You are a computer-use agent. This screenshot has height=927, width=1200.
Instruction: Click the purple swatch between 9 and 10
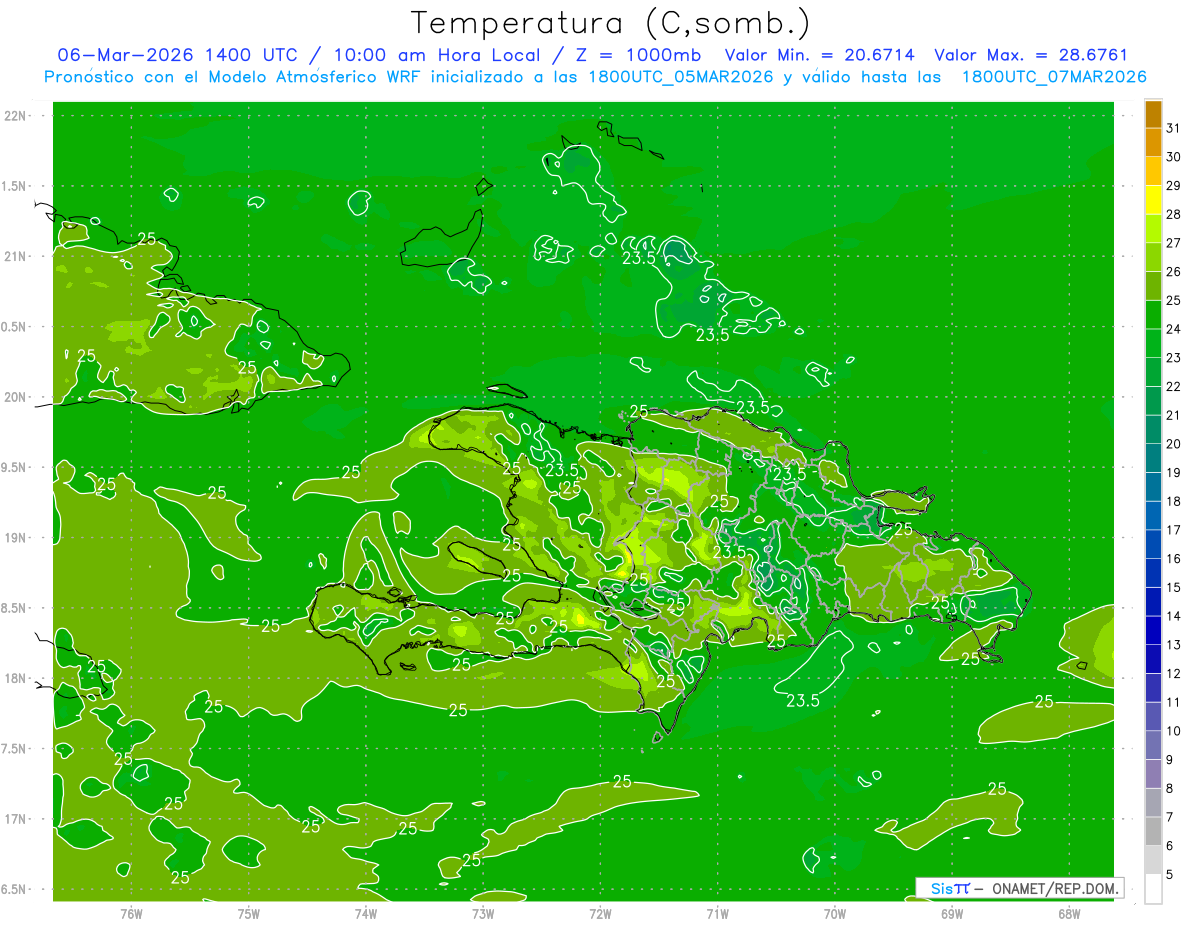tap(1153, 745)
